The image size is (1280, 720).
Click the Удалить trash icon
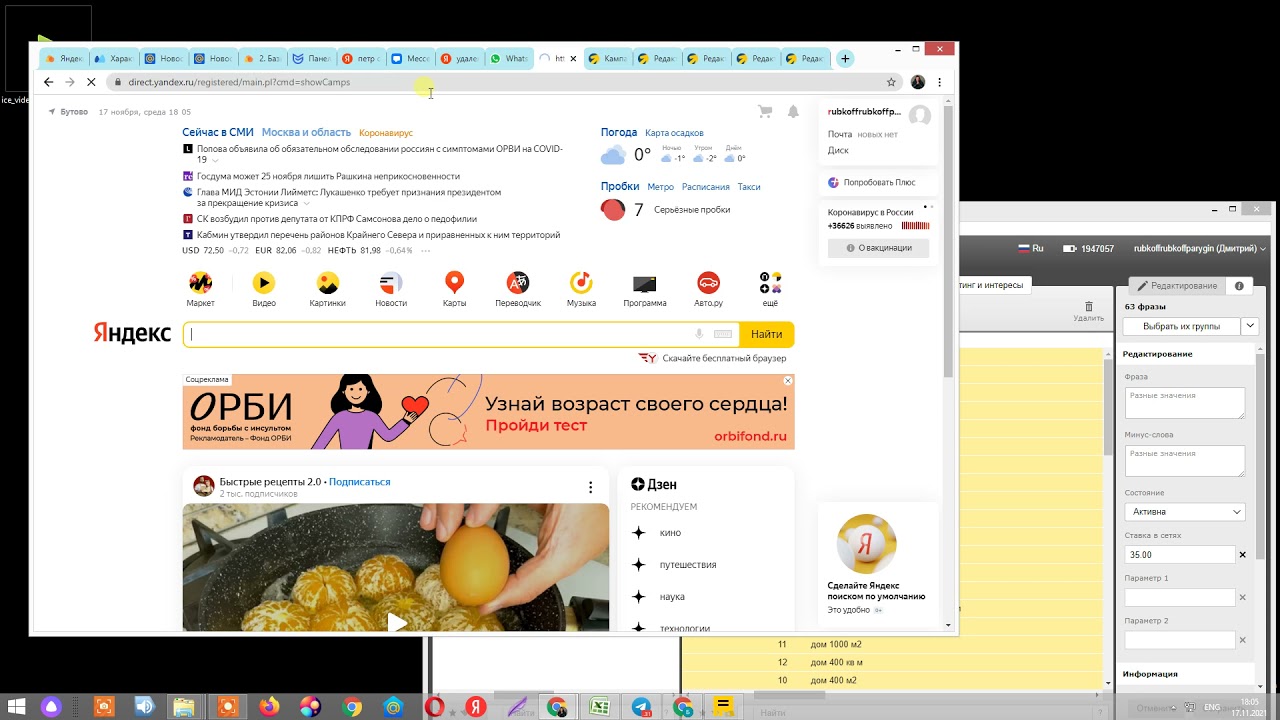point(1088,307)
